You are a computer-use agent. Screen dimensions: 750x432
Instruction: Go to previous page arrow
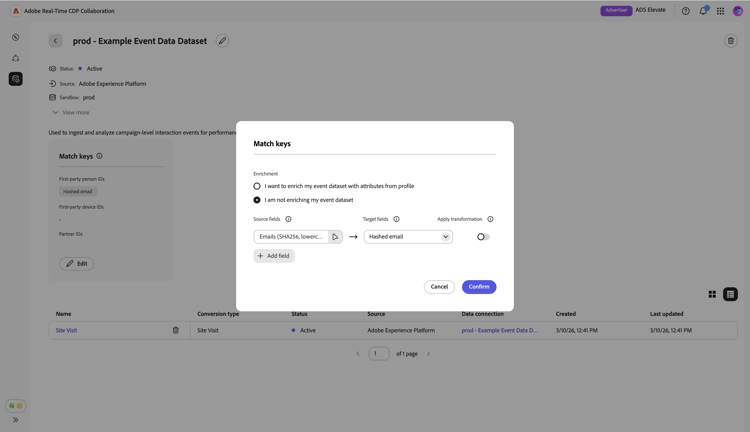(358, 354)
